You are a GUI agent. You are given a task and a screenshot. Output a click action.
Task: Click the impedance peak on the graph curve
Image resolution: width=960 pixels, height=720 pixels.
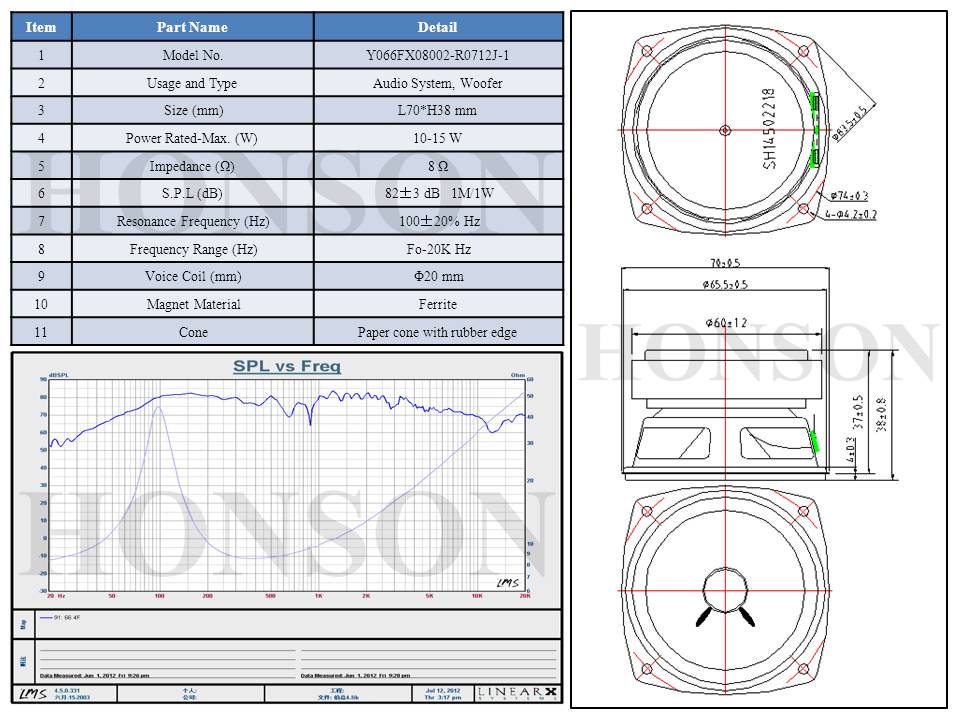tap(158, 406)
